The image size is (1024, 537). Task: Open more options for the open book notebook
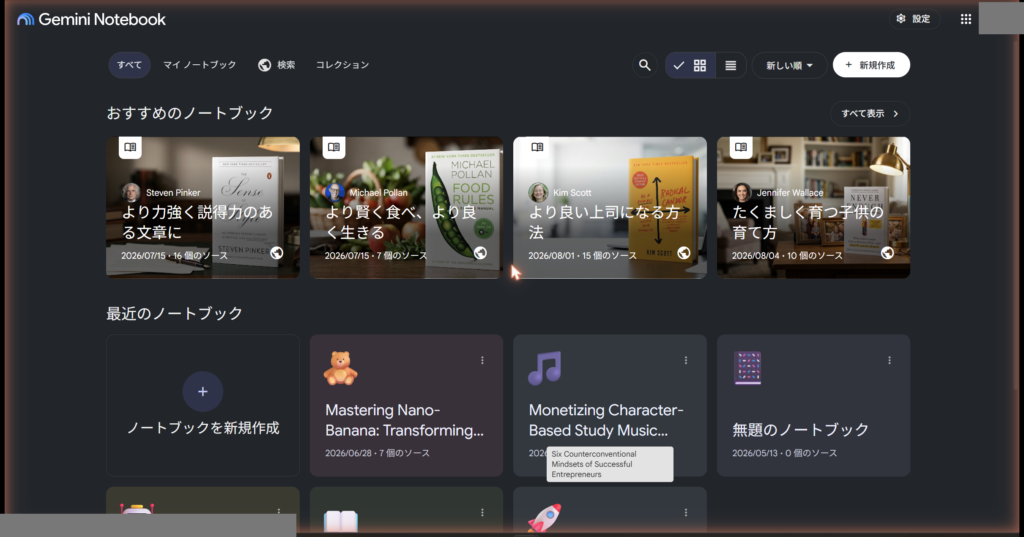[x=483, y=513]
